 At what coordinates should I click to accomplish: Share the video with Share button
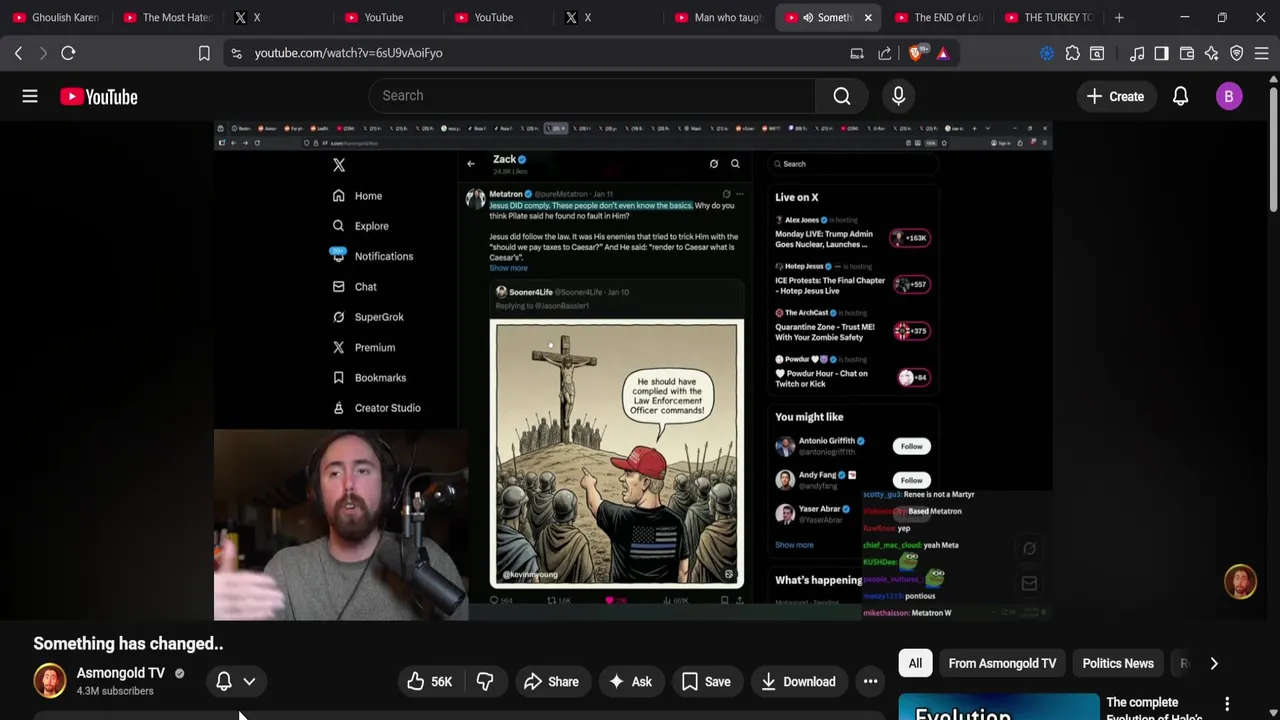pos(551,682)
